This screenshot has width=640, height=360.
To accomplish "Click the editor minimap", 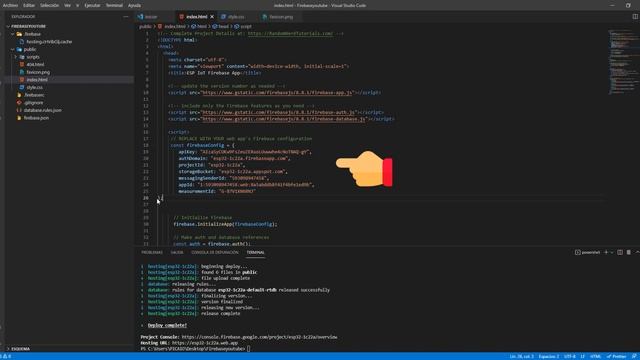I will [x=622, y=61].
